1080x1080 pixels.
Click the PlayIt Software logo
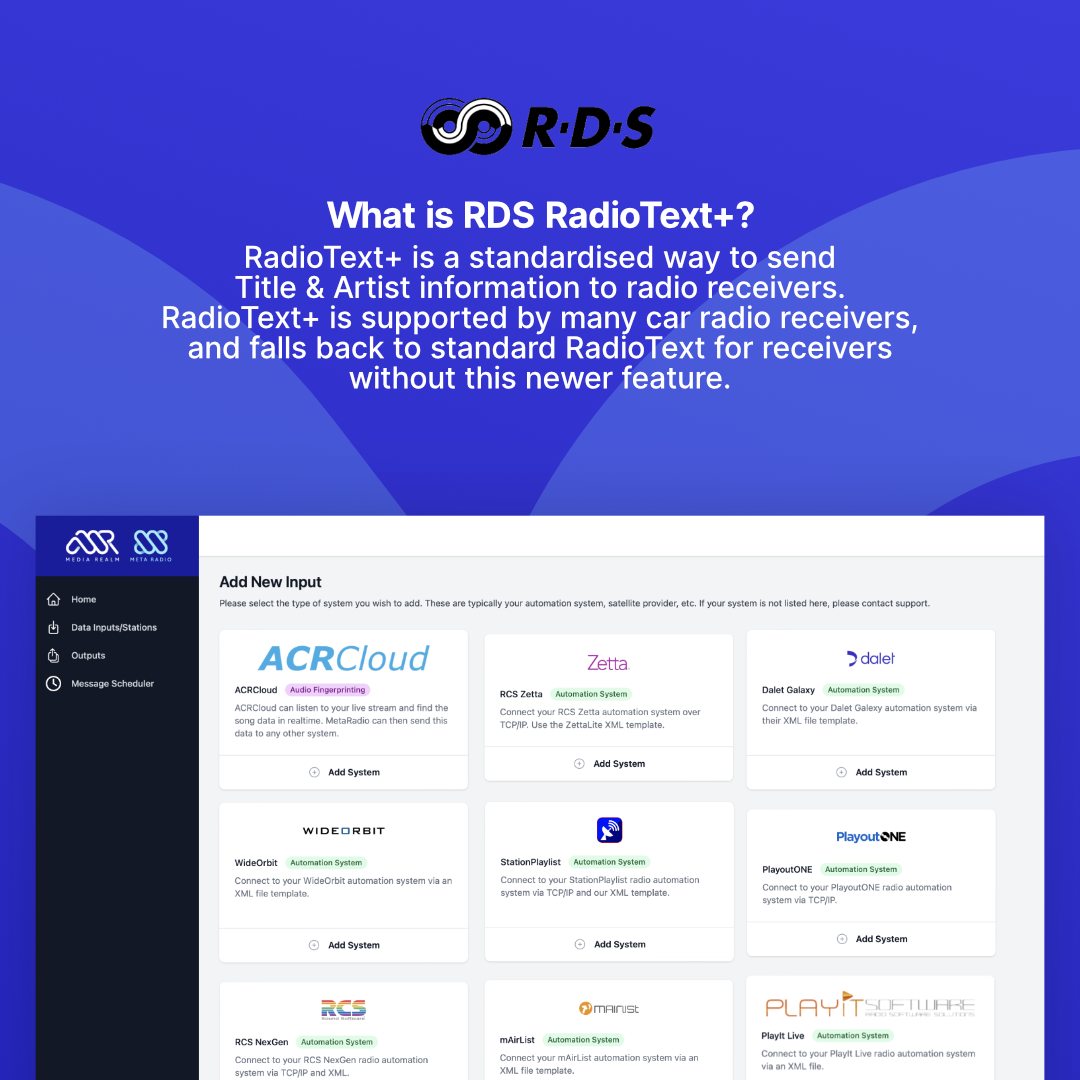point(870,1006)
